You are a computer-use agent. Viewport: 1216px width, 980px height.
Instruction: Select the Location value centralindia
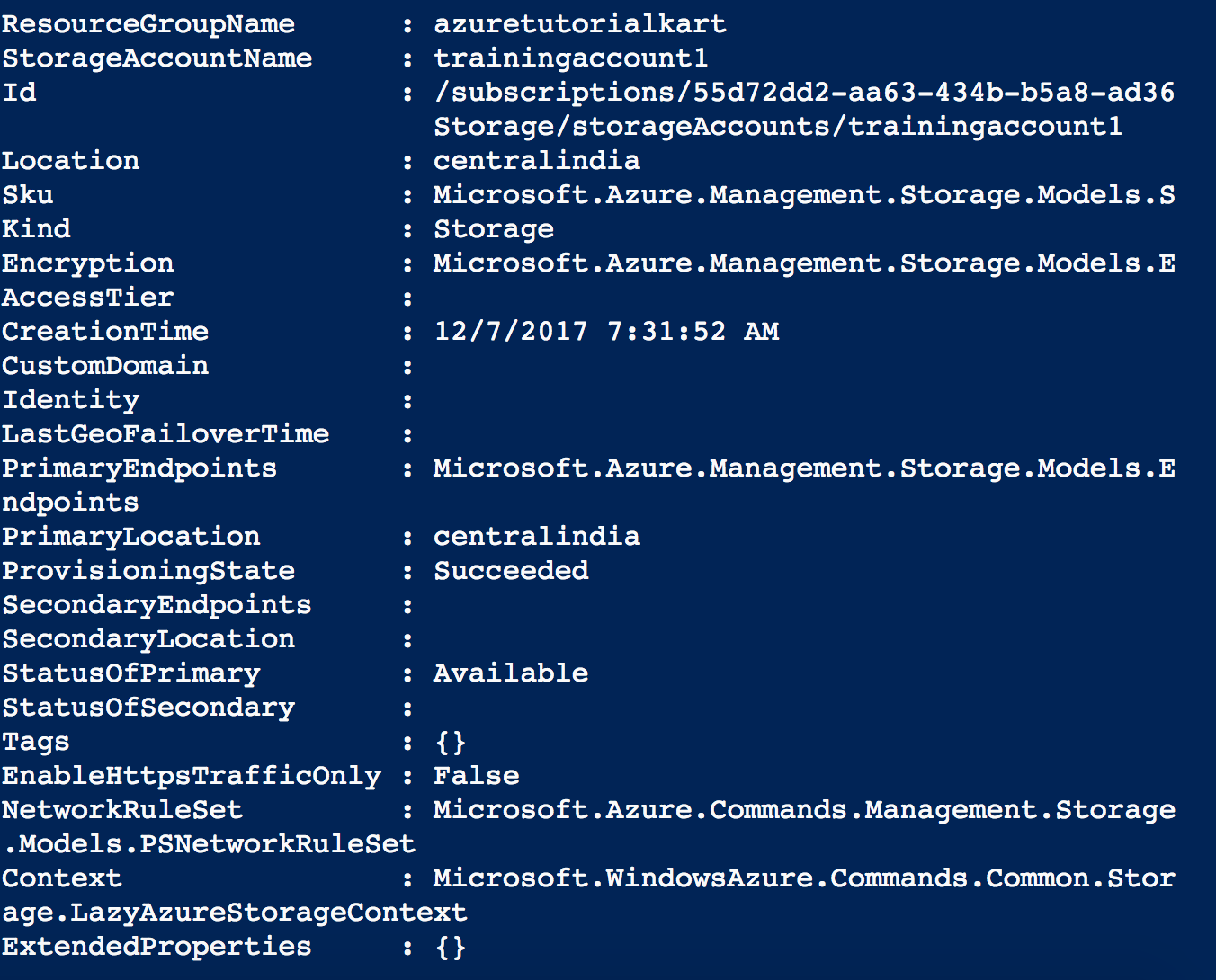click(537, 161)
